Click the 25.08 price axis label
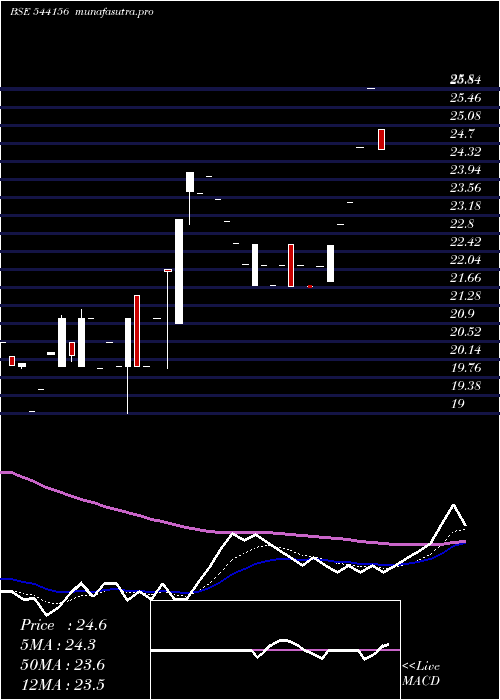500x700 pixels. [x=466, y=116]
